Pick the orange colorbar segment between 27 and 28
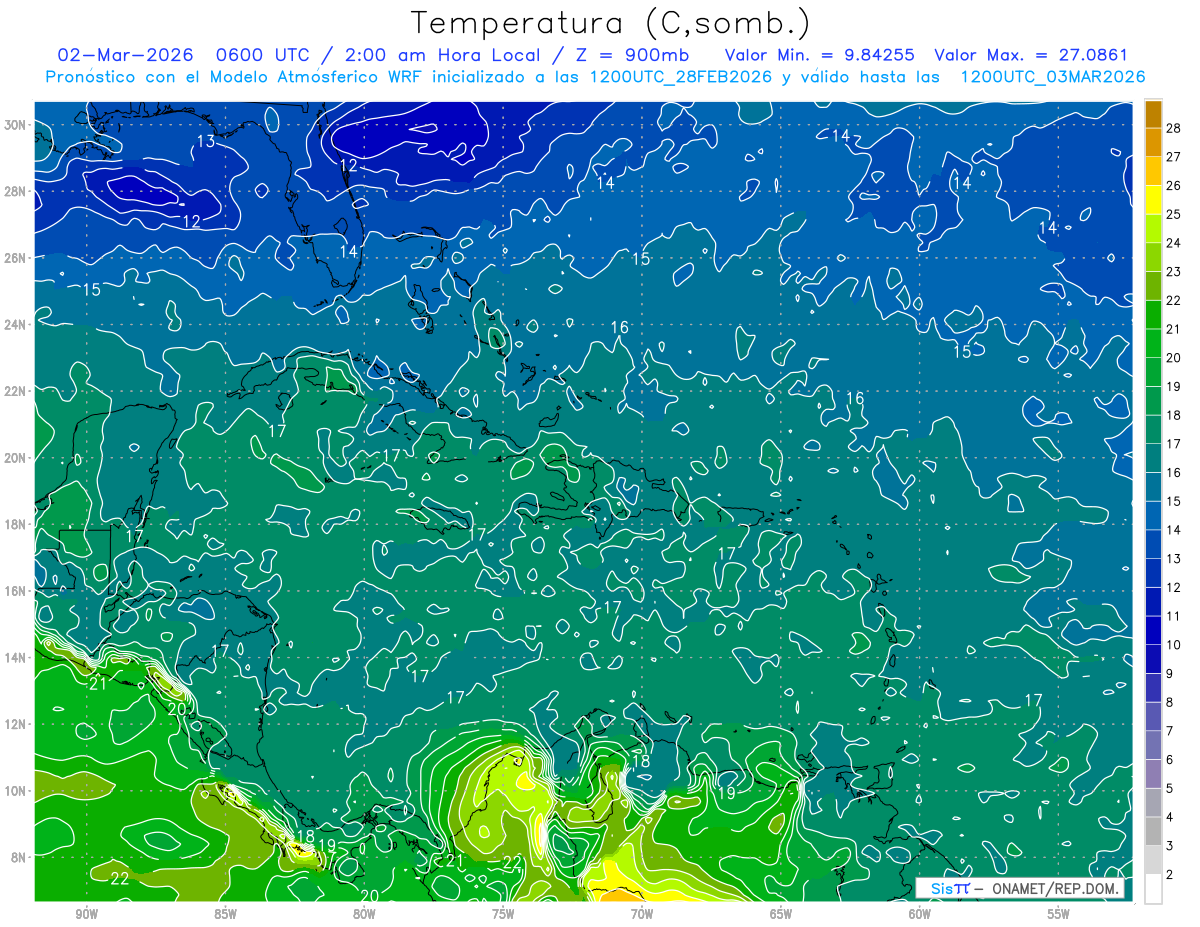This screenshot has height=927, width=1200. (x=1153, y=142)
